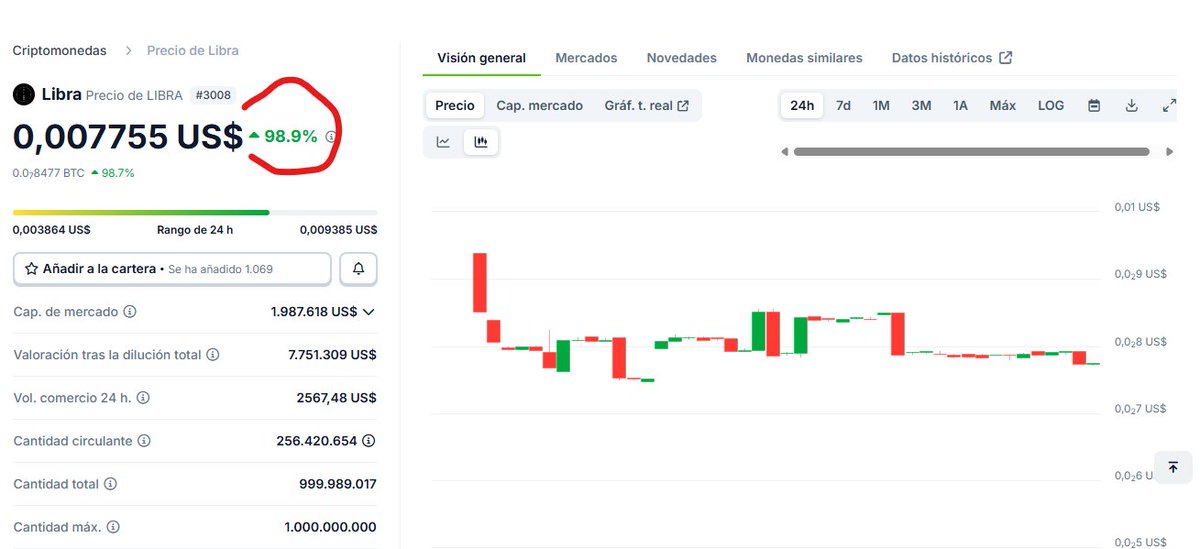Click the BTC price 98.7% change
This screenshot has width=1200, height=549.
(x=112, y=173)
